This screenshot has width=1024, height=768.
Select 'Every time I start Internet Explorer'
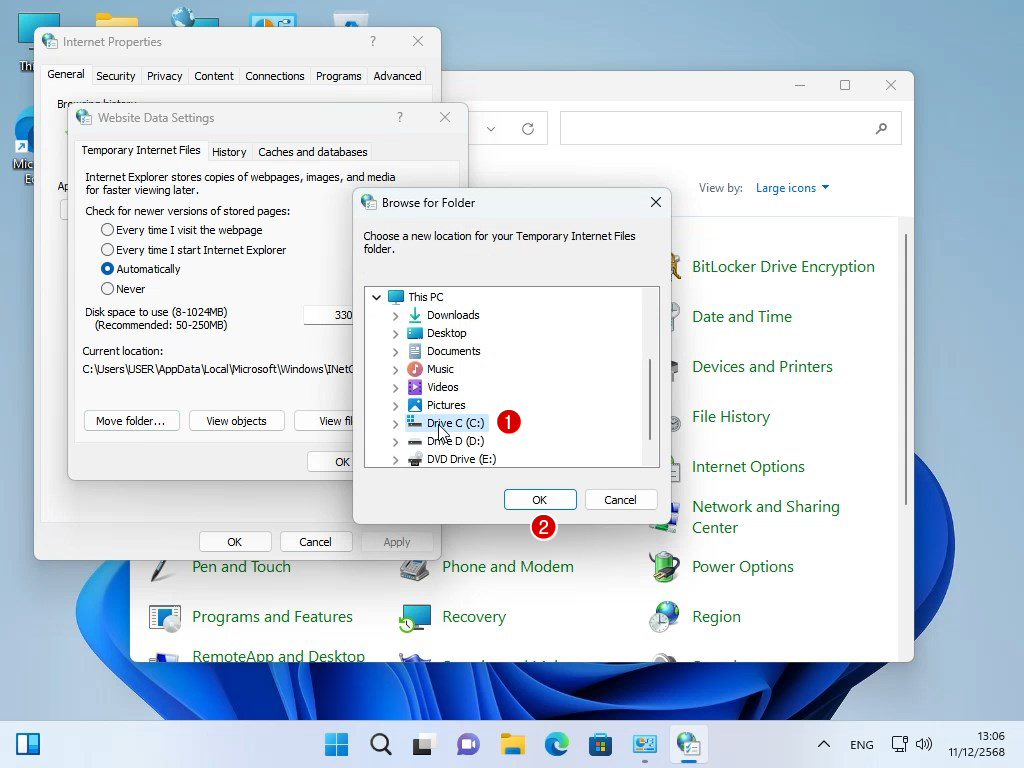[x=108, y=250]
